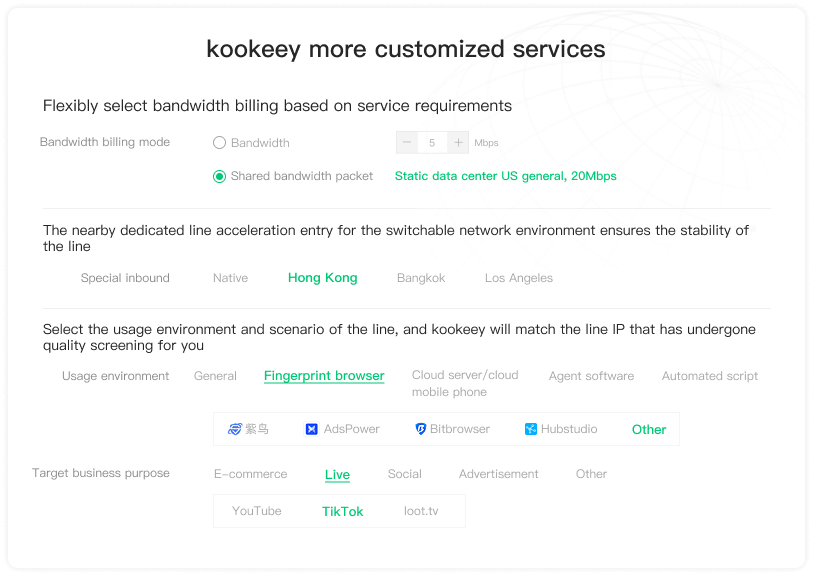The width and height of the screenshot is (813, 576).
Task: Click Static data center US general link
Action: (x=505, y=176)
